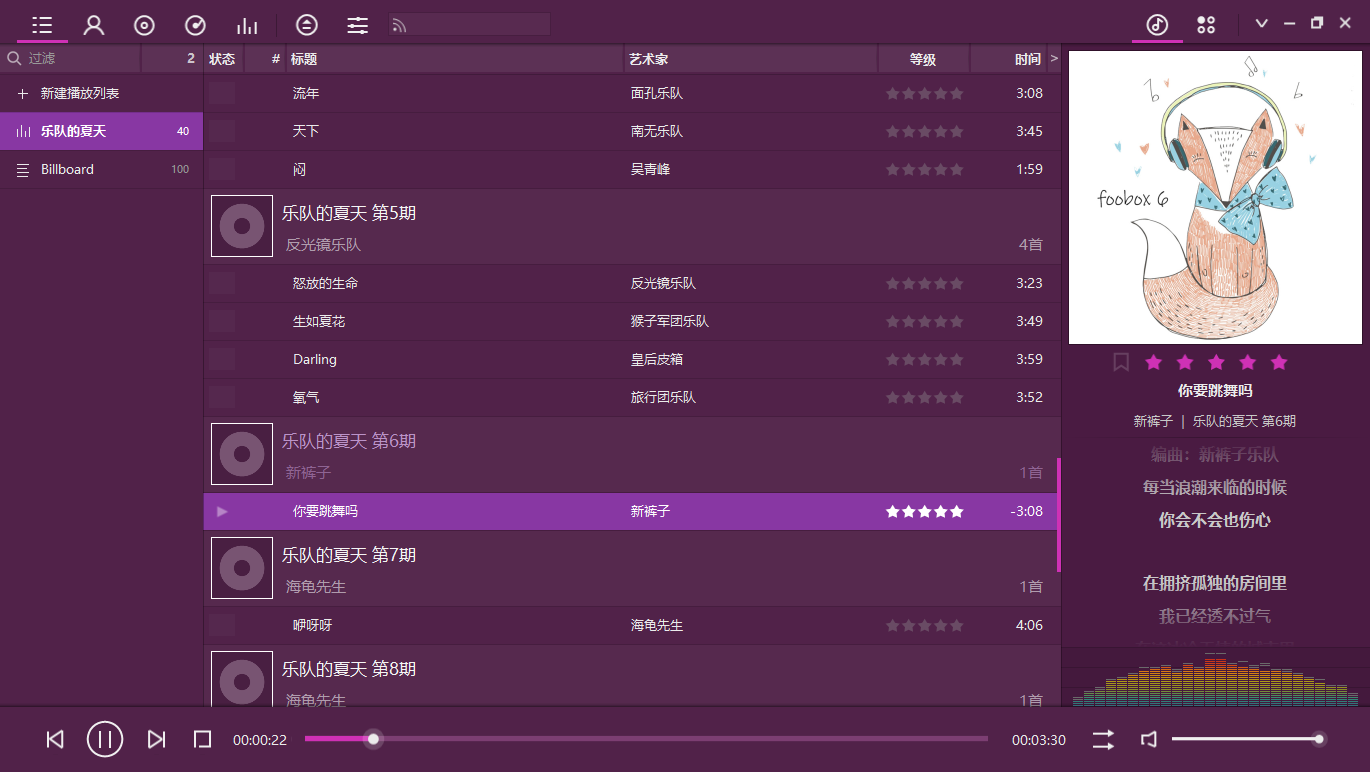Mute audio with the speaker icon
Image resolution: width=1370 pixels, height=772 pixels.
click(1148, 739)
